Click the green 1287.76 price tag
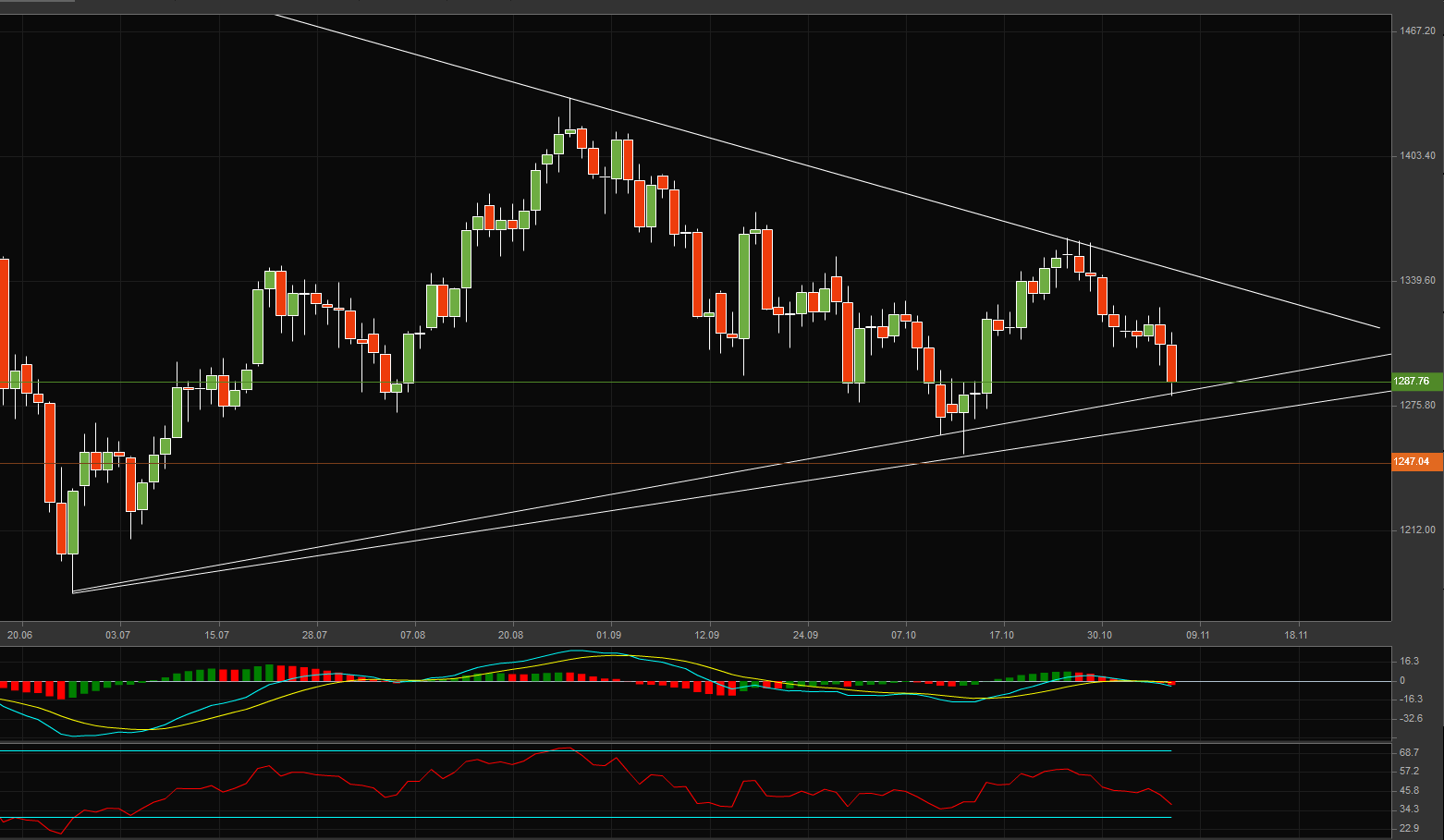Image resolution: width=1444 pixels, height=840 pixels. (1413, 381)
